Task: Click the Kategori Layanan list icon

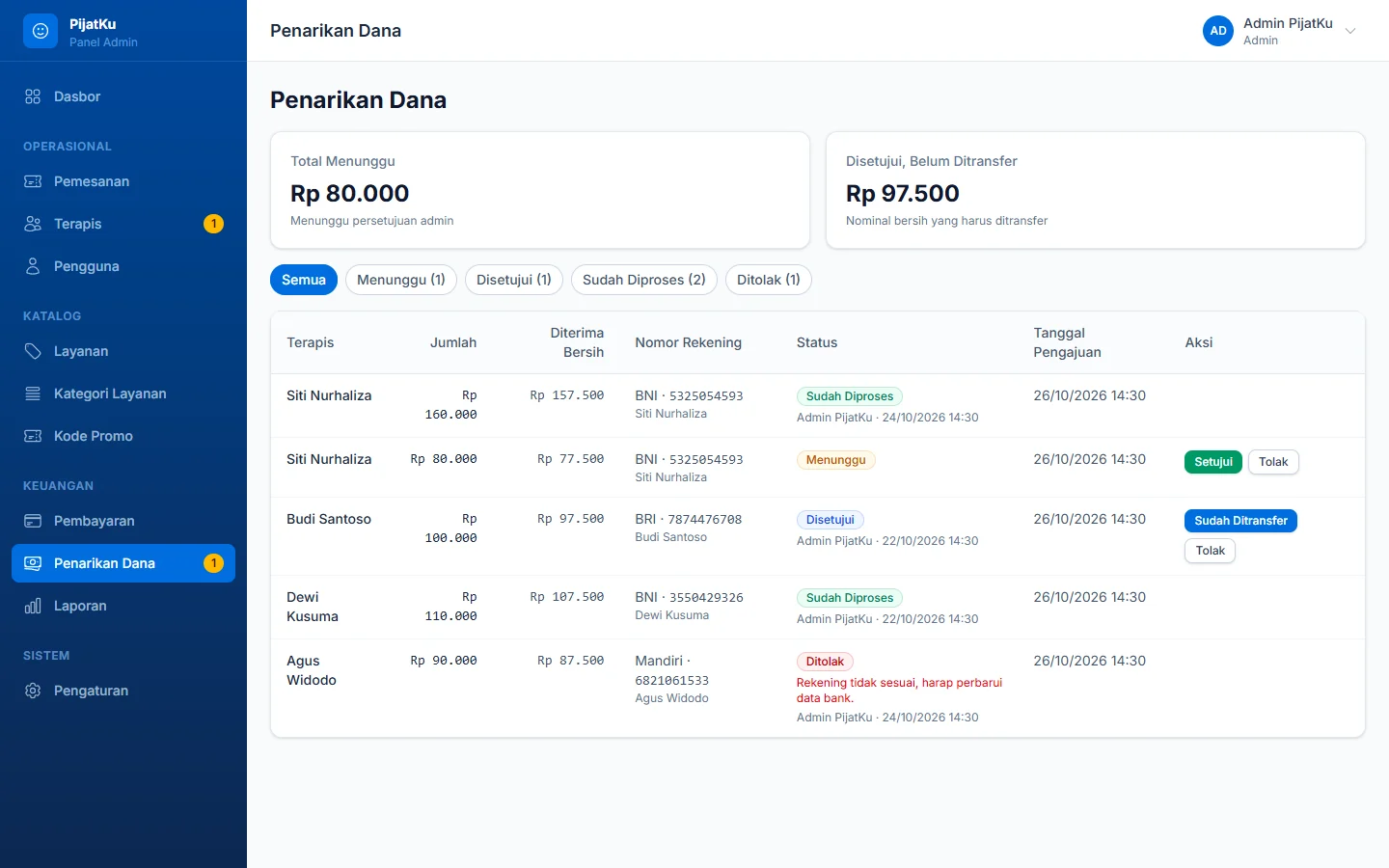Action: pos(33,393)
